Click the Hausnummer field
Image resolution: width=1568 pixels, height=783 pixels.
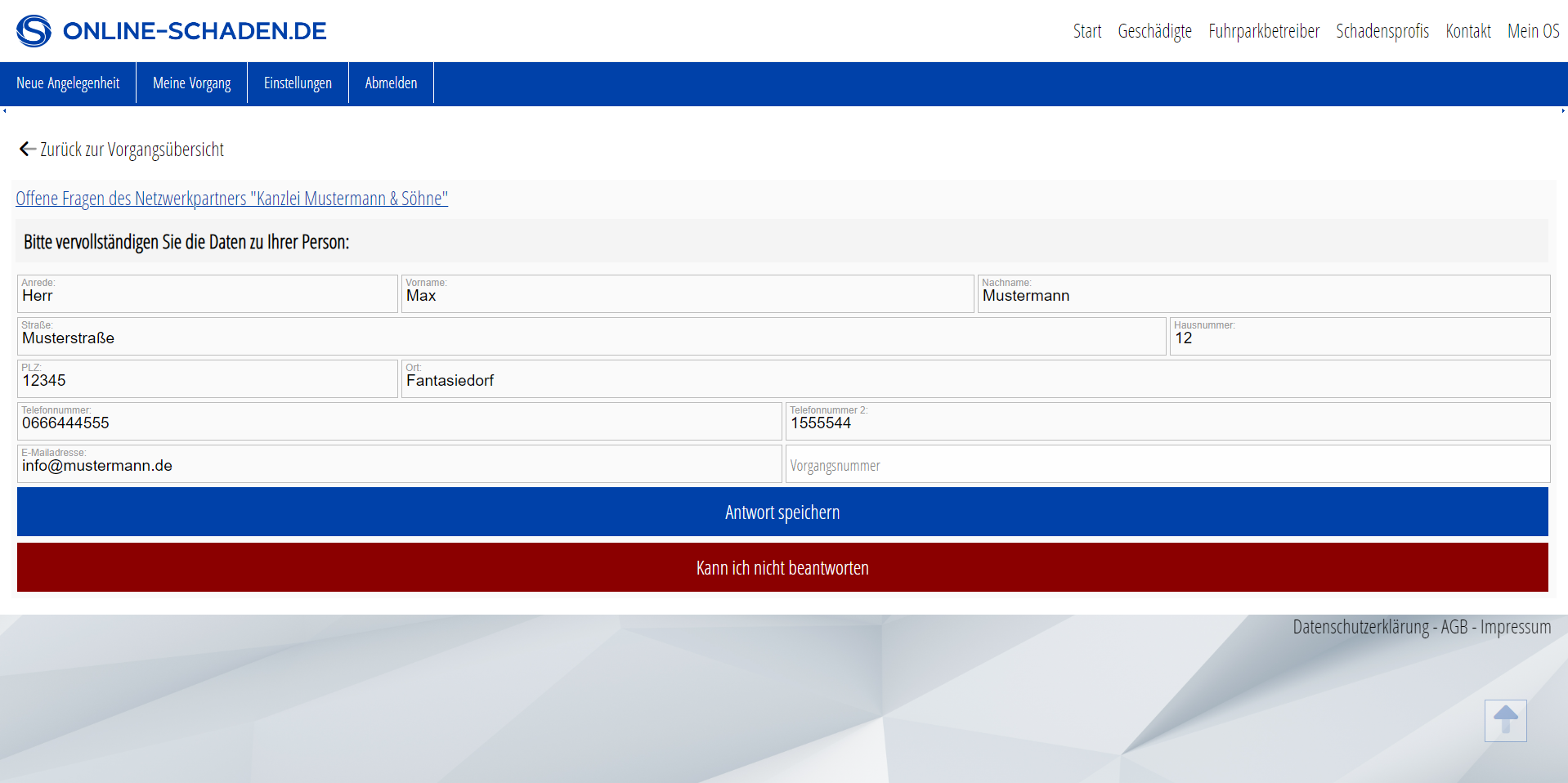(x=1359, y=338)
